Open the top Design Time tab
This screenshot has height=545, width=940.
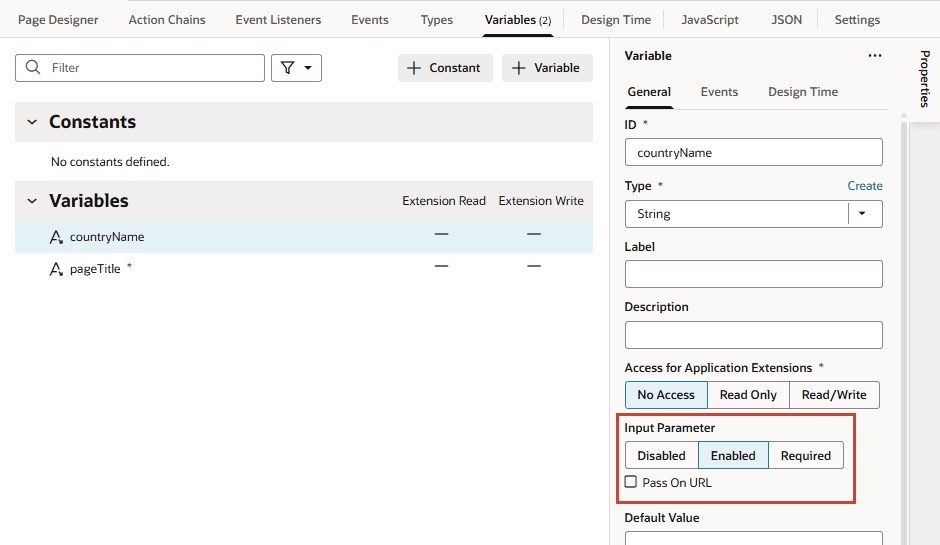[616, 20]
